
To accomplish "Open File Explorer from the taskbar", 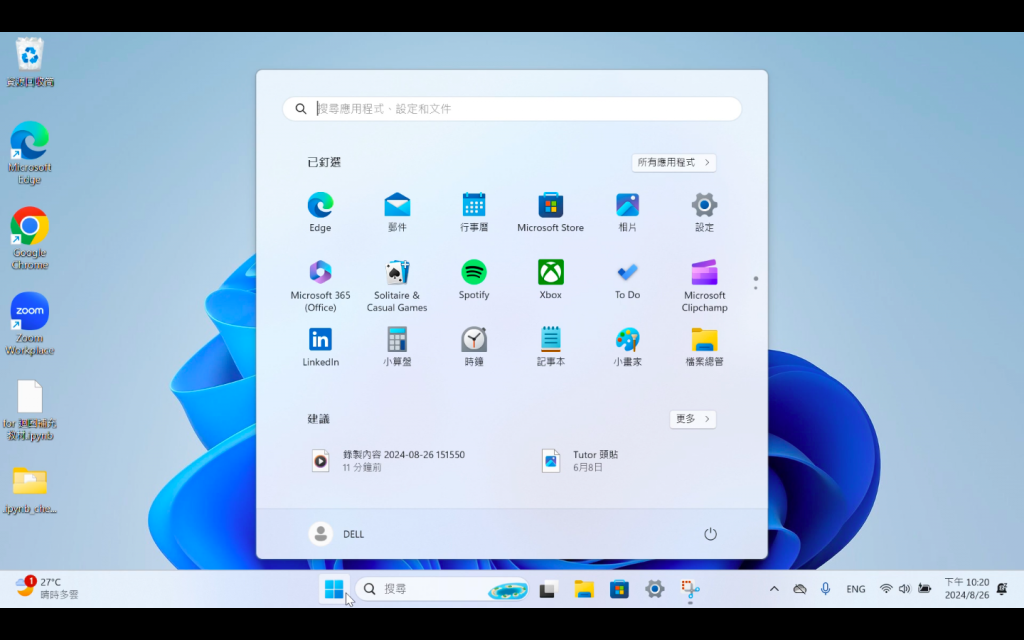I will [583, 589].
